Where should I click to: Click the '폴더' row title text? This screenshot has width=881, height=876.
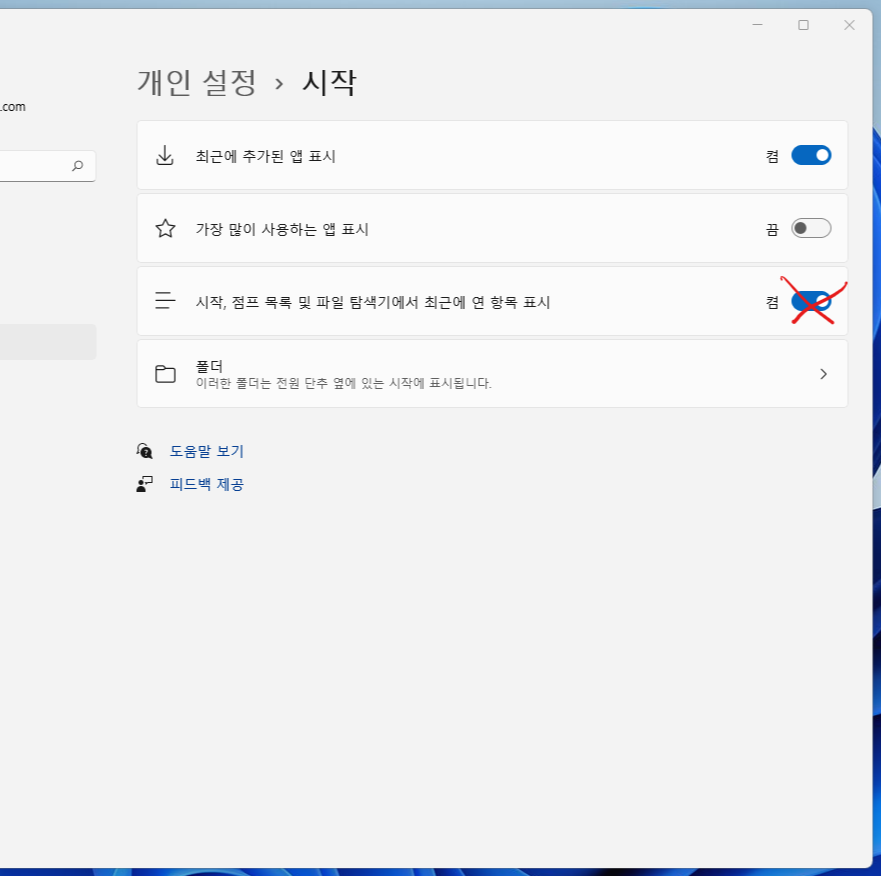209,366
